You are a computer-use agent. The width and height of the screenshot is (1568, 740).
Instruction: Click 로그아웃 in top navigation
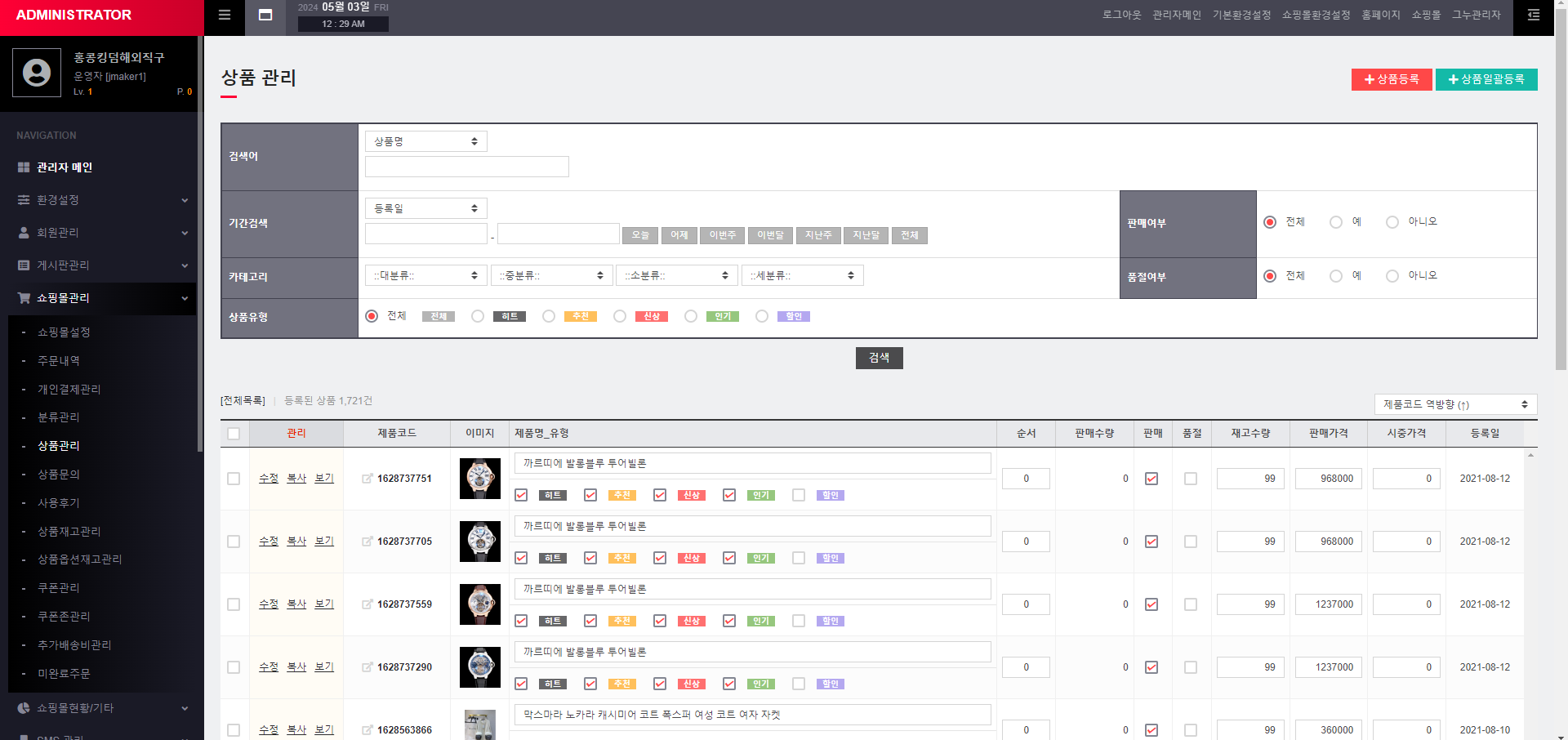[1122, 15]
